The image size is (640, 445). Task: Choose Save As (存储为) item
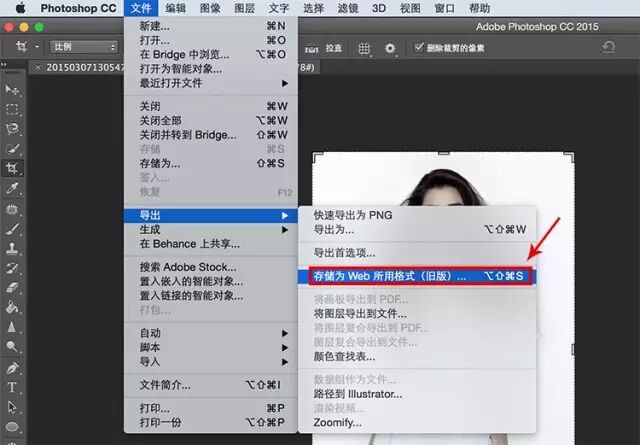(x=211, y=163)
